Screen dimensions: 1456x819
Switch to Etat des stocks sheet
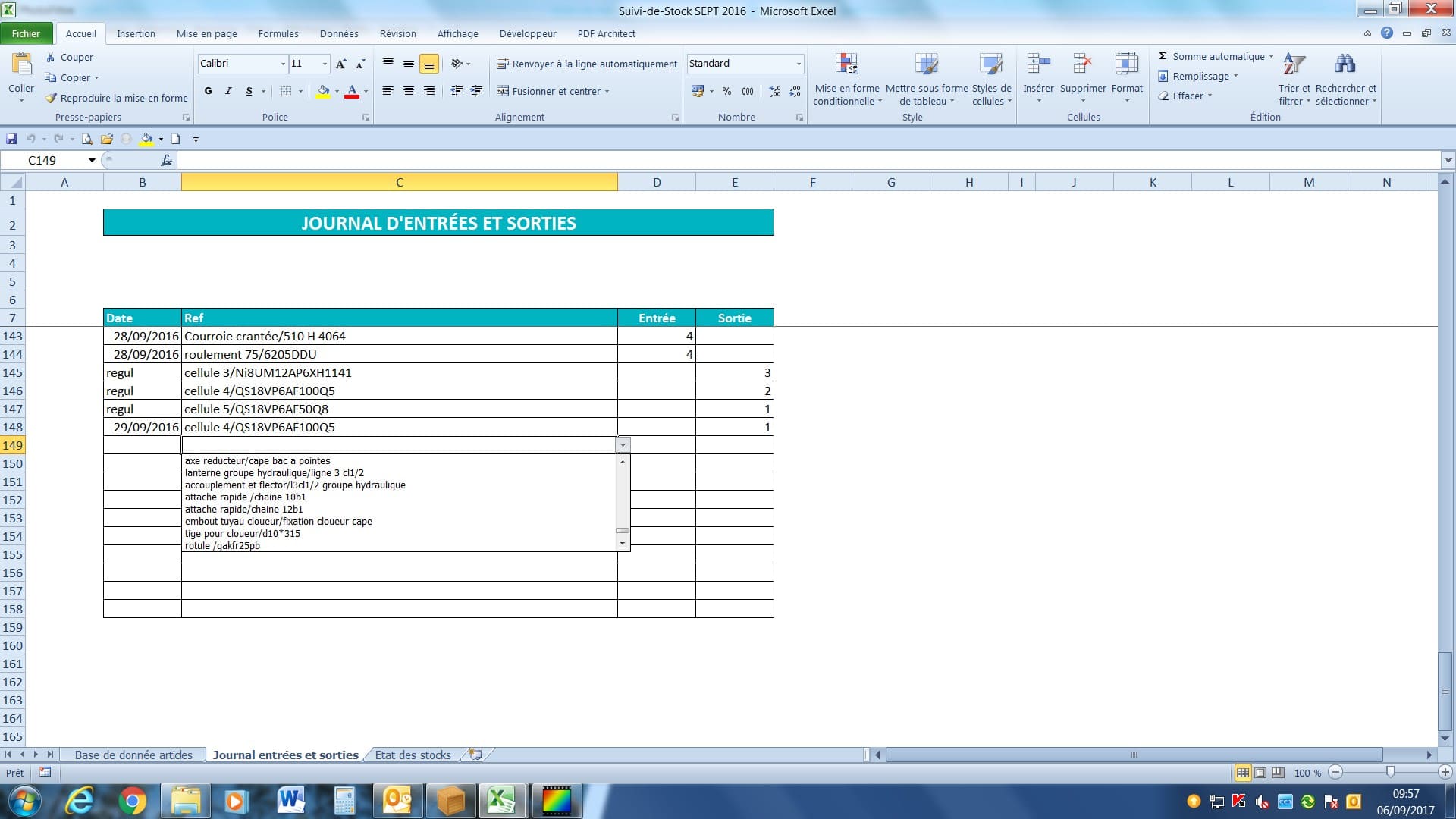[x=413, y=755]
